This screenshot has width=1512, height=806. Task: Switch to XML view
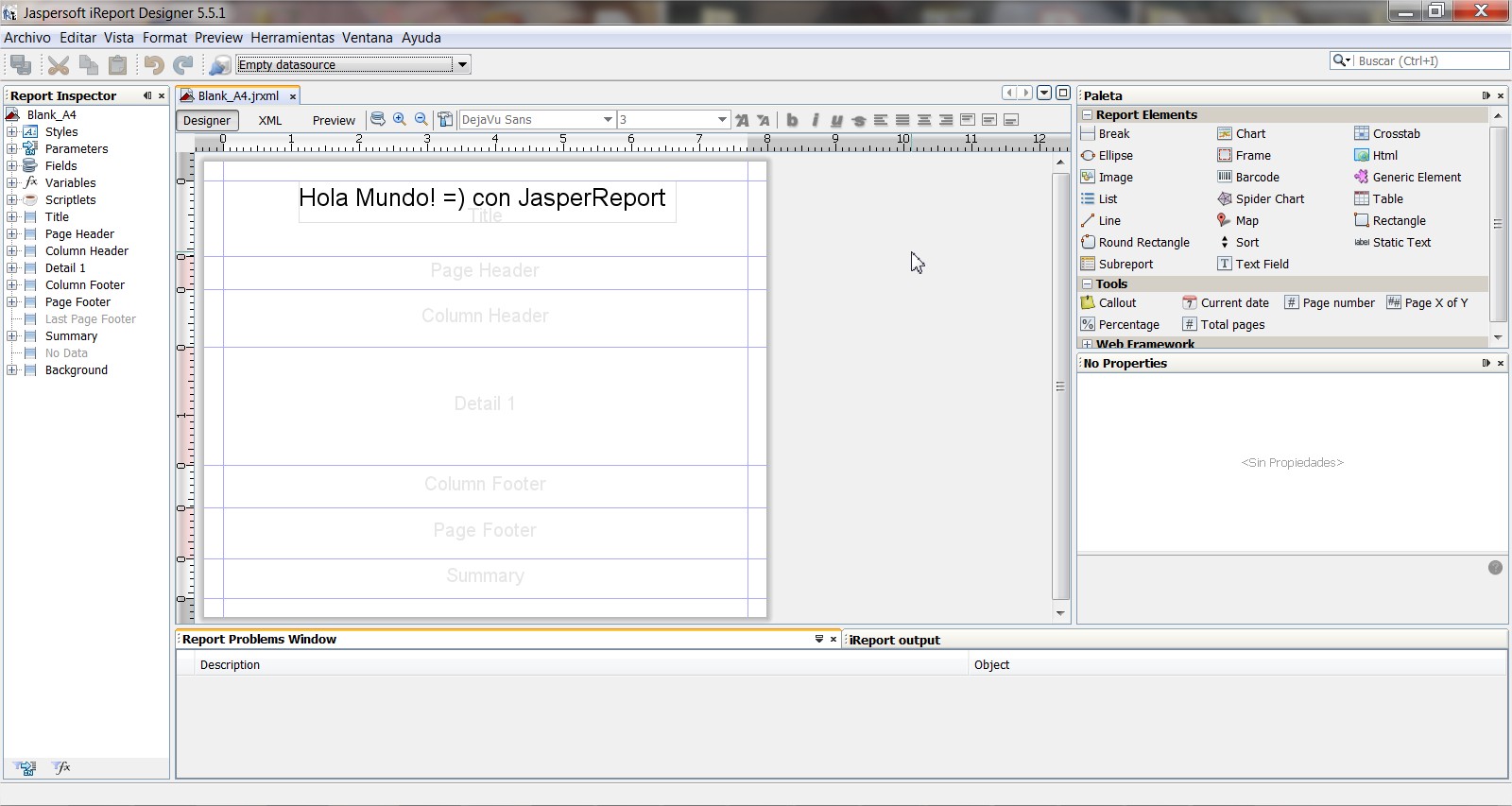pyautogui.click(x=270, y=120)
